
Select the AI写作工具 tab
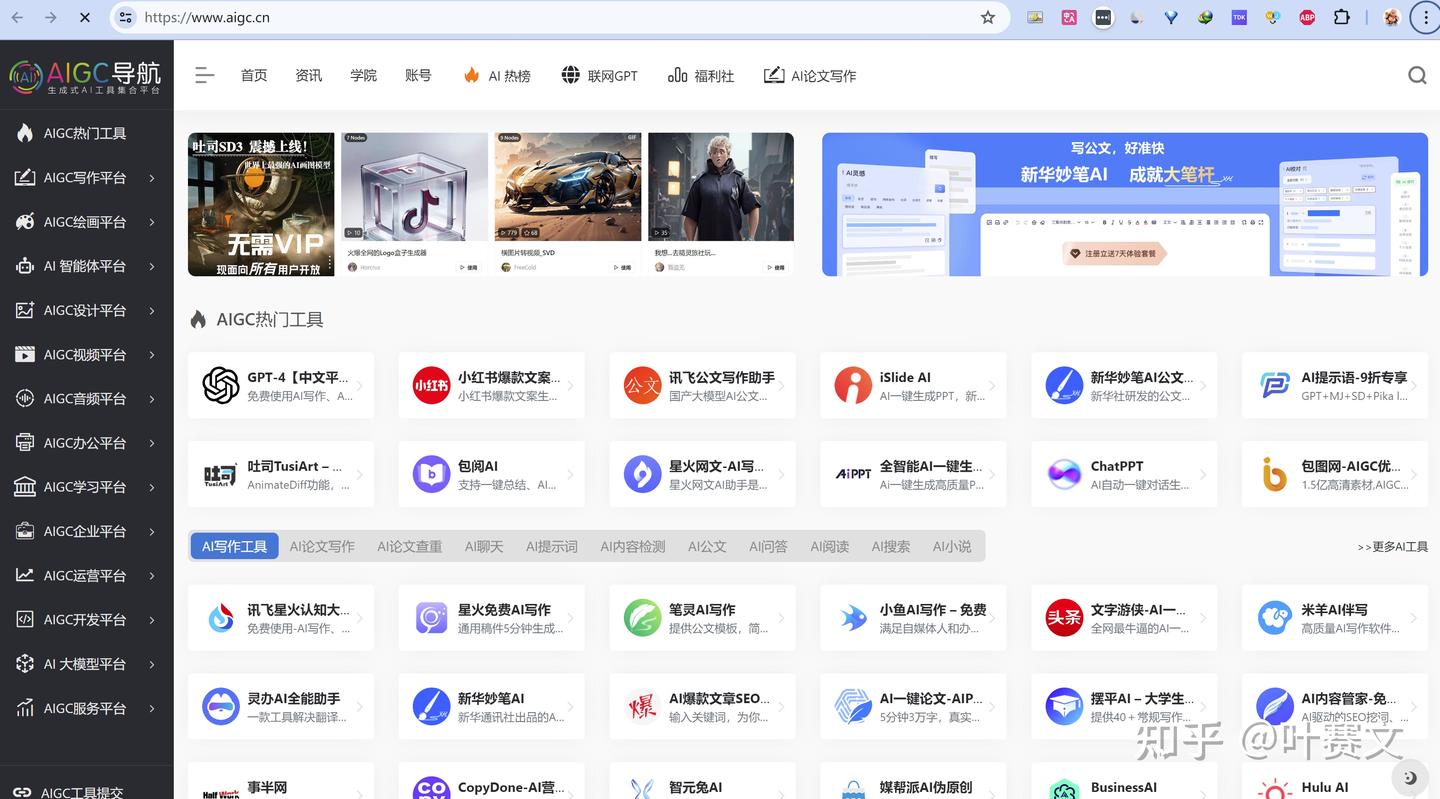click(234, 546)
